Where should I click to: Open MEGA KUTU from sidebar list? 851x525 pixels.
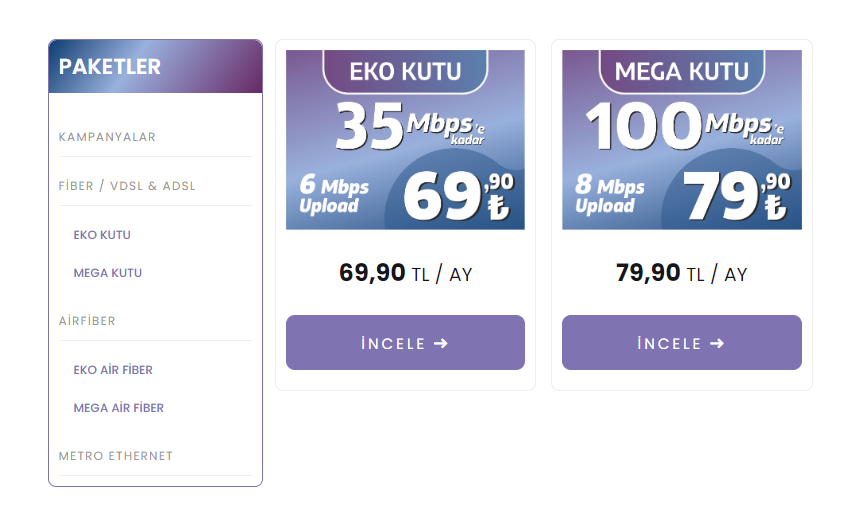[107, 273]
